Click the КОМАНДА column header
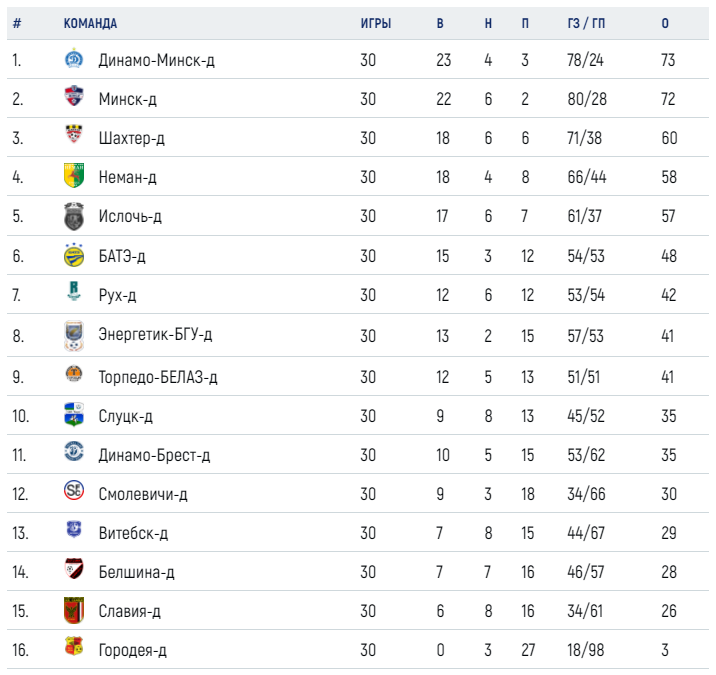The image size is (716, 675). (x=90, y=23)
